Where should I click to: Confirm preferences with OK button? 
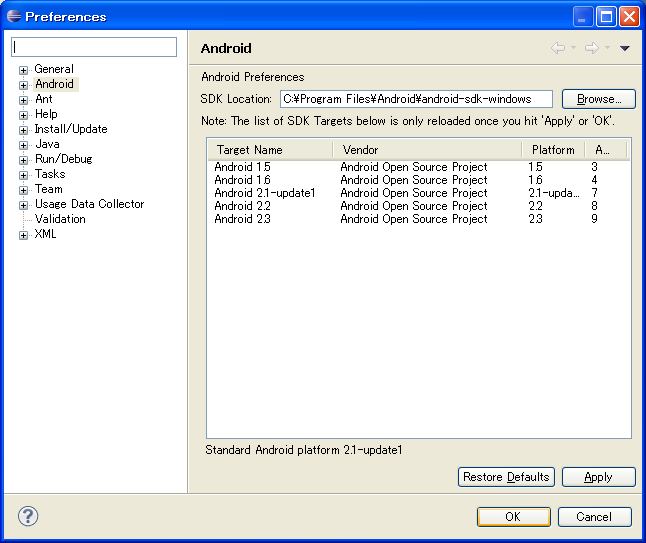tap(513, 517)
